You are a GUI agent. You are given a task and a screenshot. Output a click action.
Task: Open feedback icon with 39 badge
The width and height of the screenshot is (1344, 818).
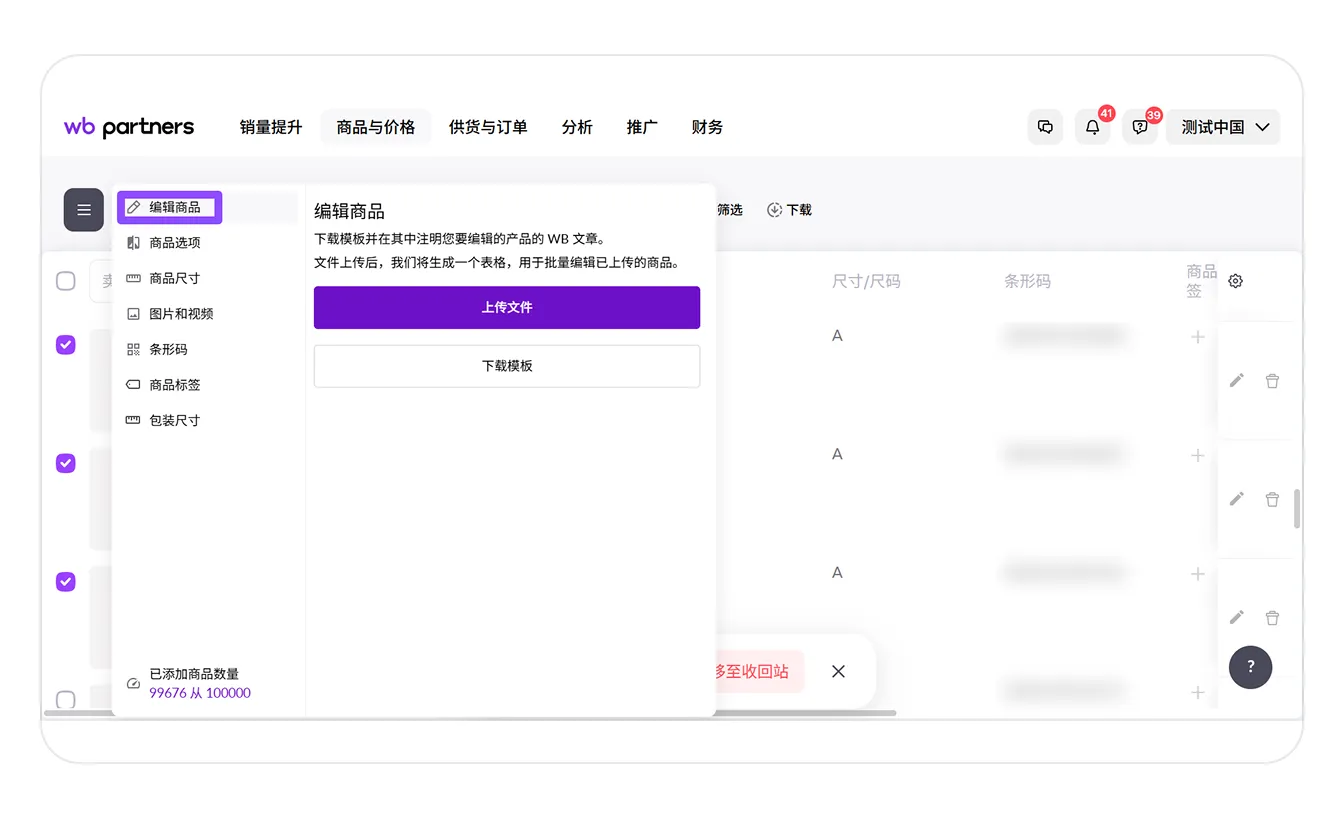pos(1140,127)
